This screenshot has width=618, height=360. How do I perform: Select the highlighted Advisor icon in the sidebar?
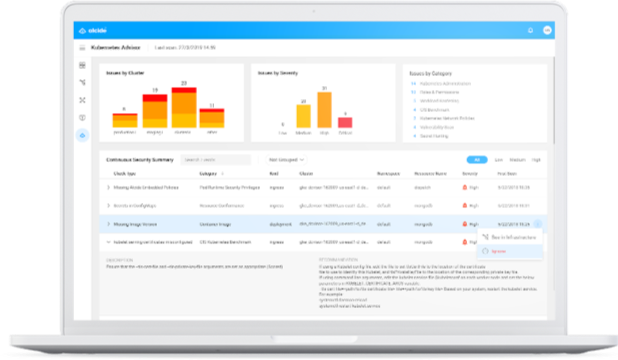click(x=82, y=136)
